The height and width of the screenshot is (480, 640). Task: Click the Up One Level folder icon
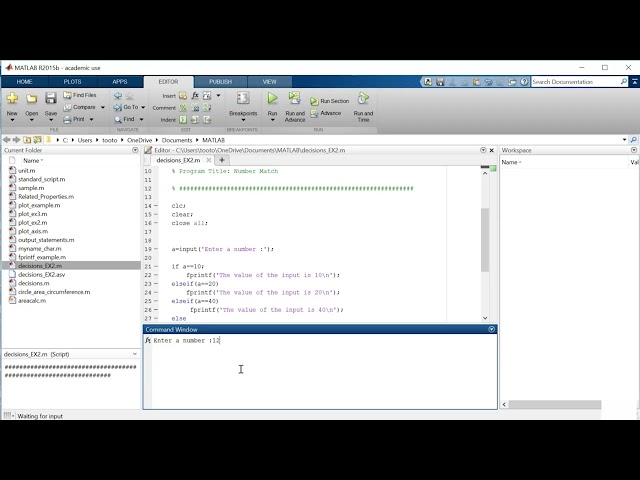click(27, 140)
